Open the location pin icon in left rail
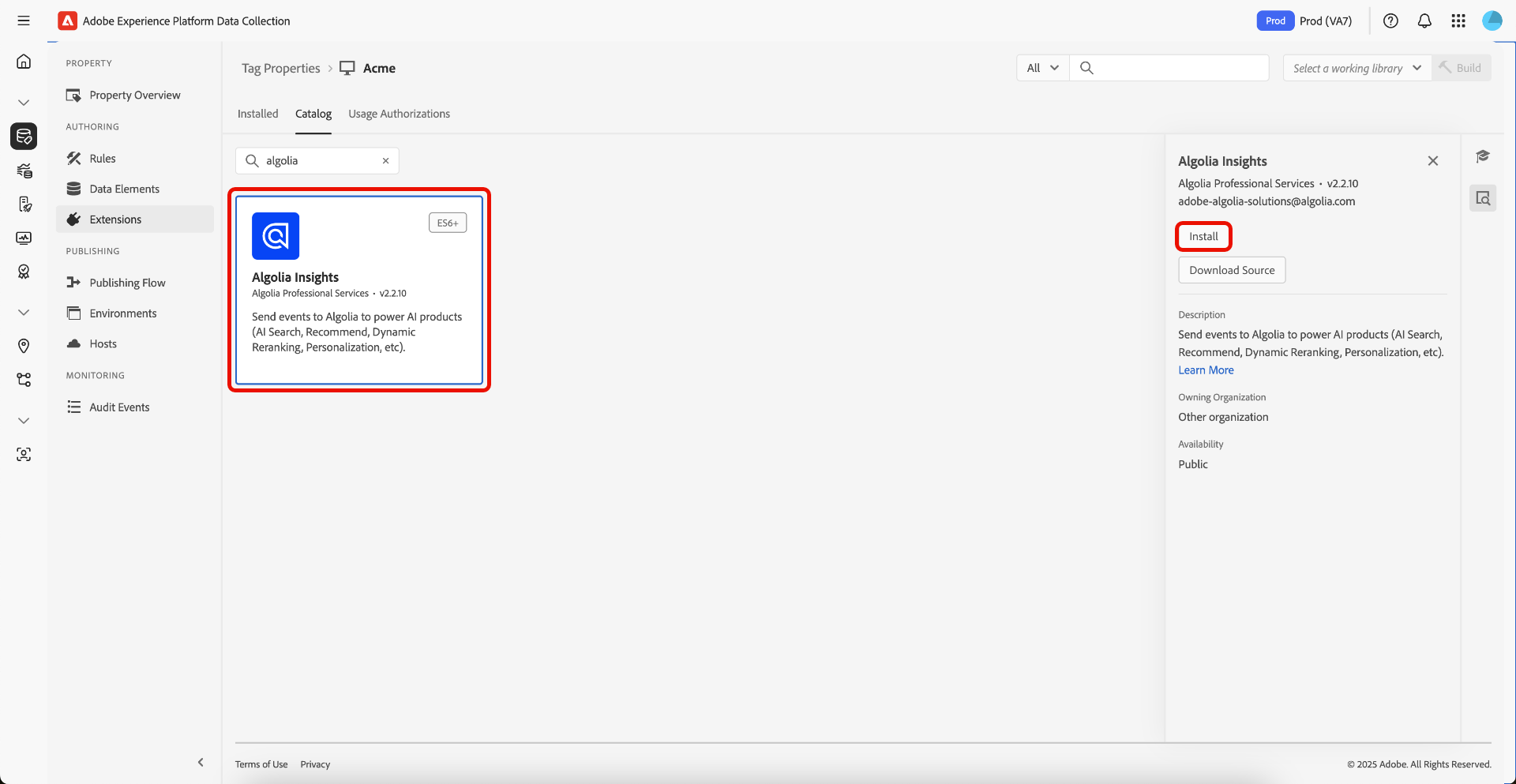The height and width of the screenshot is (784, 1516). pyautogui.click(x=24, y=346)
